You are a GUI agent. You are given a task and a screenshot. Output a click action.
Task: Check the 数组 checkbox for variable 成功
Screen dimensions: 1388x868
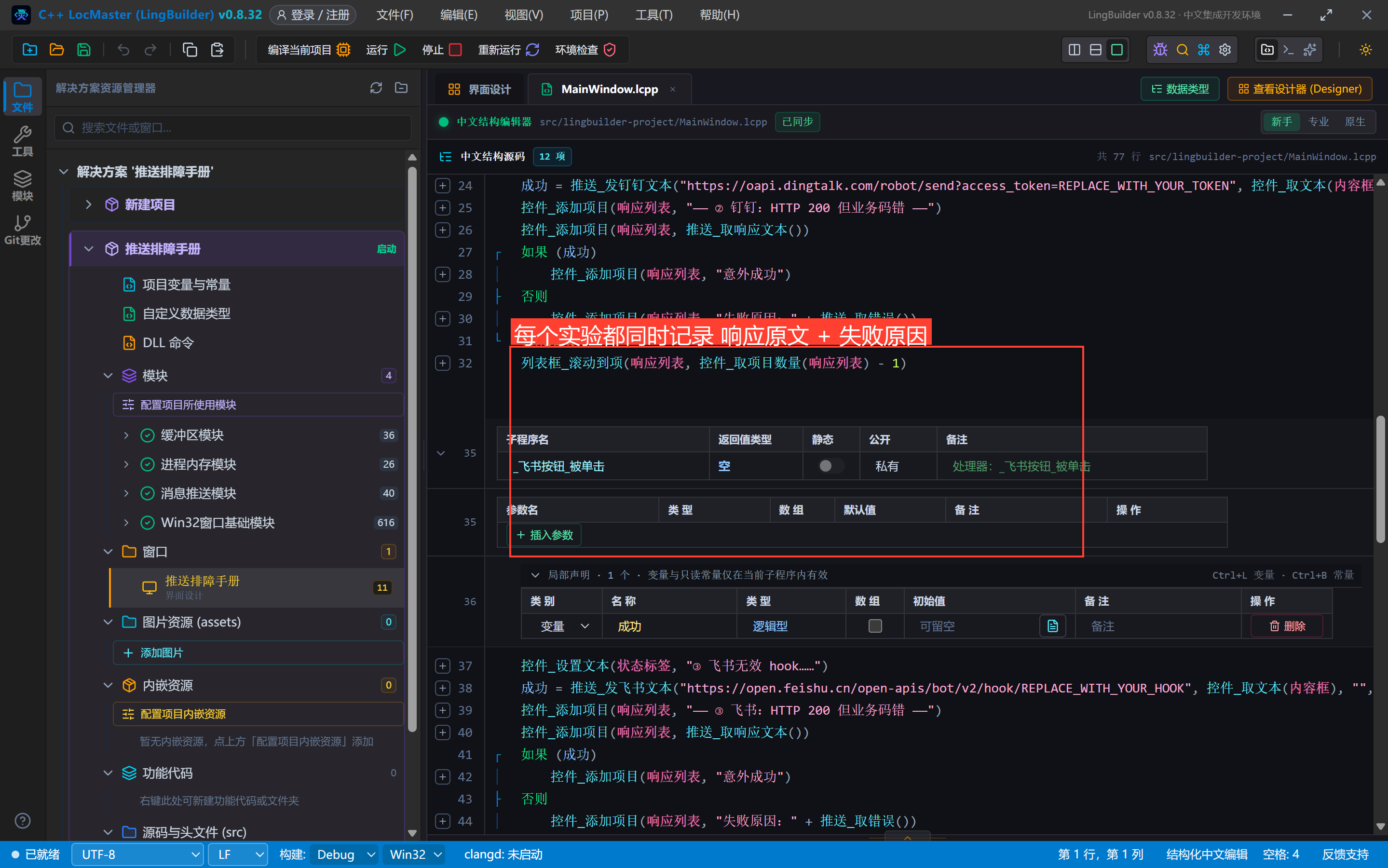click(x=875, y=626)
